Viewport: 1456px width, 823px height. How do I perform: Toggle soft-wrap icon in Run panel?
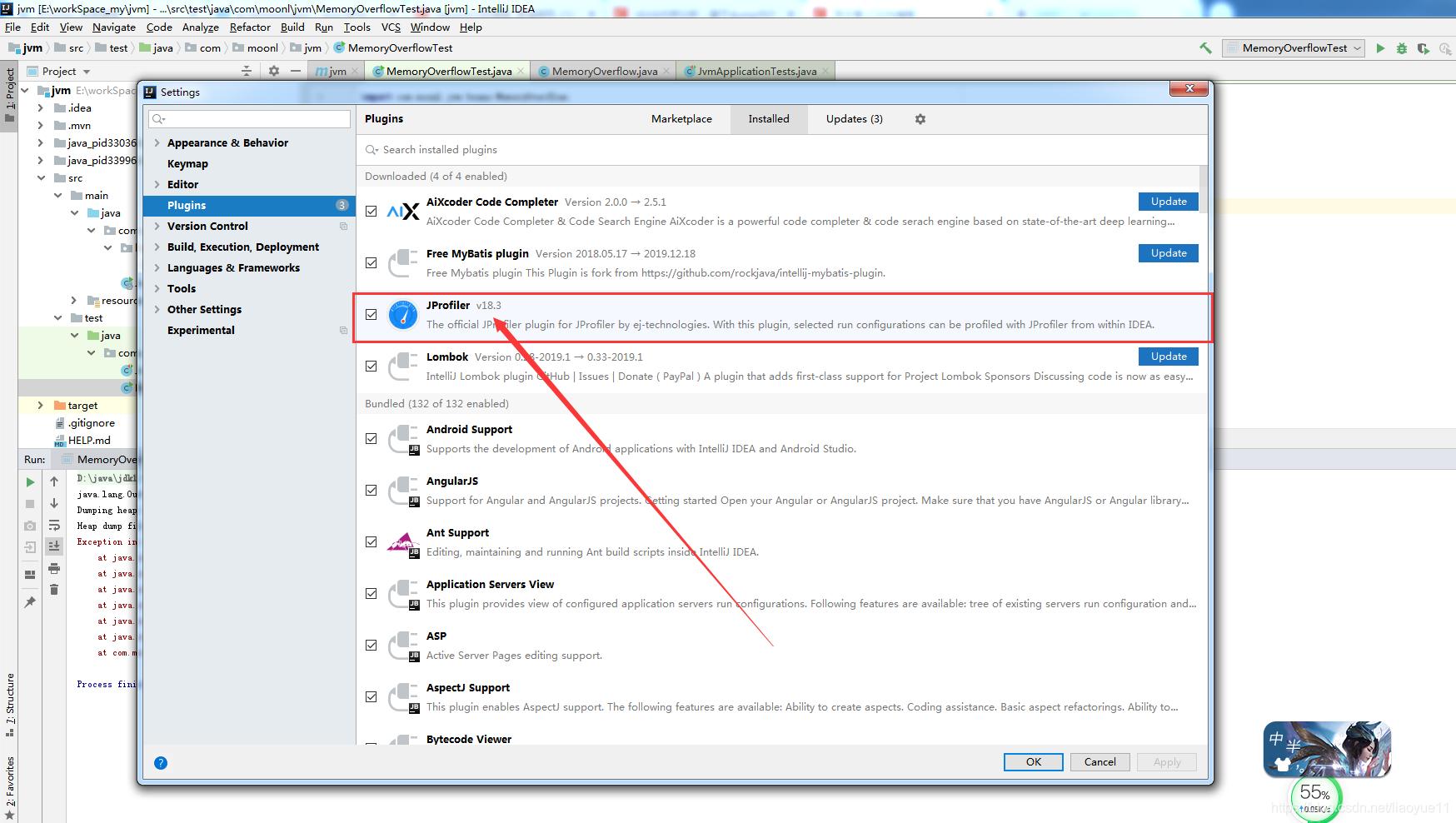pyautogui.click(x=54, y=525)
